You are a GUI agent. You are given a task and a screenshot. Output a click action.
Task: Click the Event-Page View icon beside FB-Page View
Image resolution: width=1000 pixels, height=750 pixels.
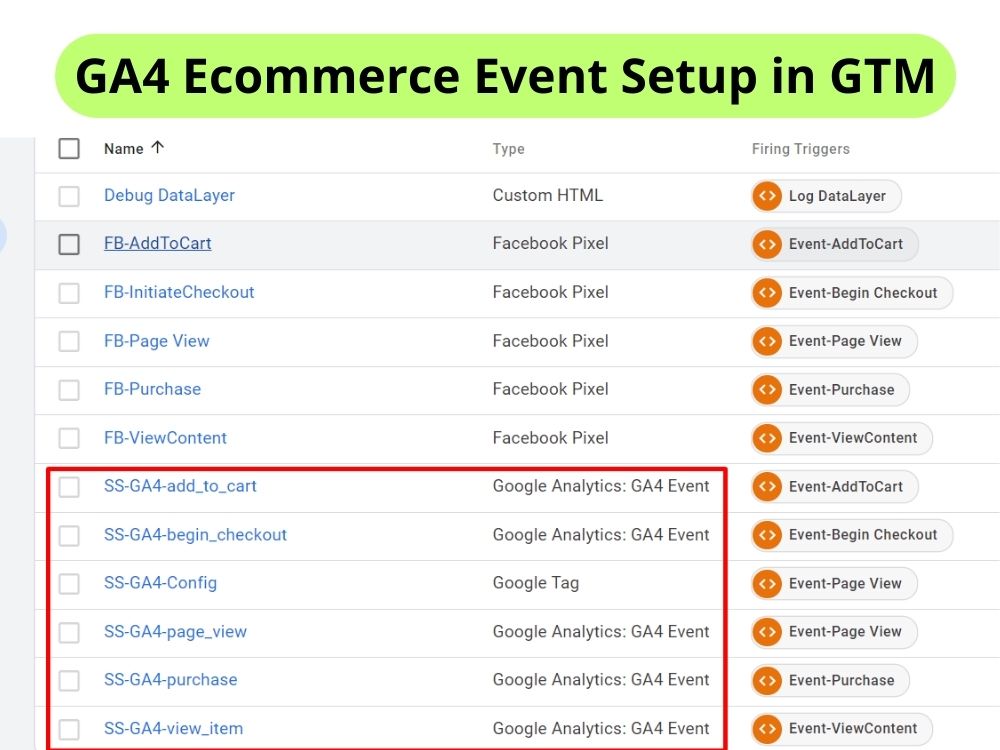pos(766,341)
